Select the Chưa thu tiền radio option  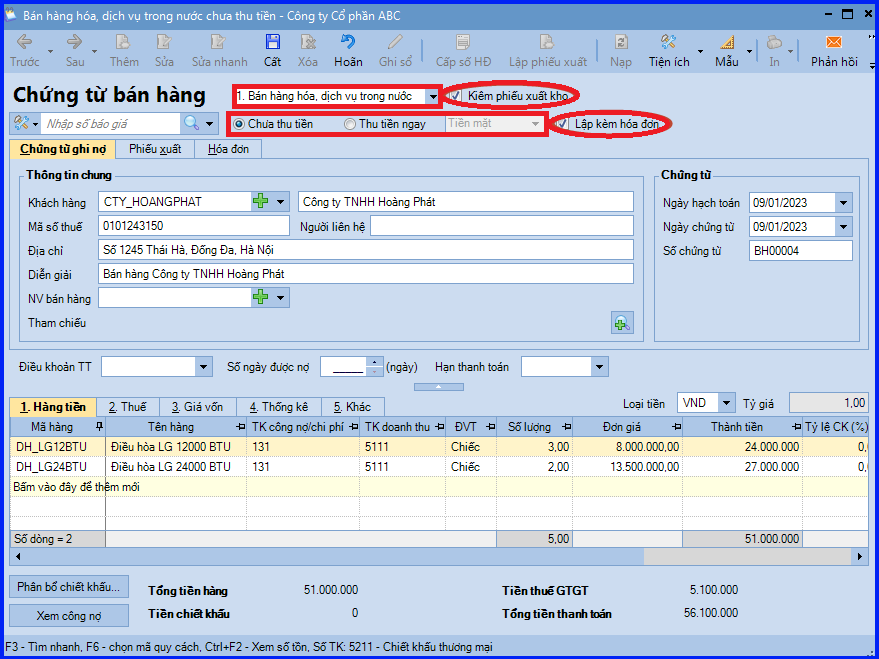pyautogui.click(x=239, y=124)
